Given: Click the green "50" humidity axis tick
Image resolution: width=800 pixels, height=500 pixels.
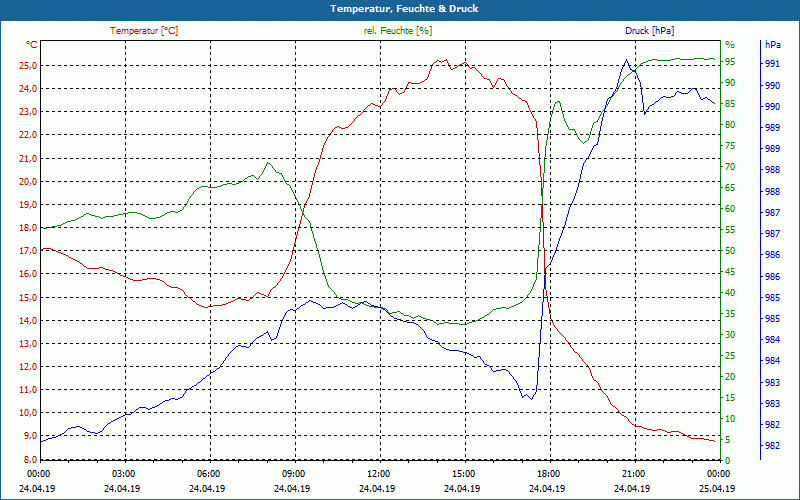Looking at the screenshot, I should click(730, 251).
